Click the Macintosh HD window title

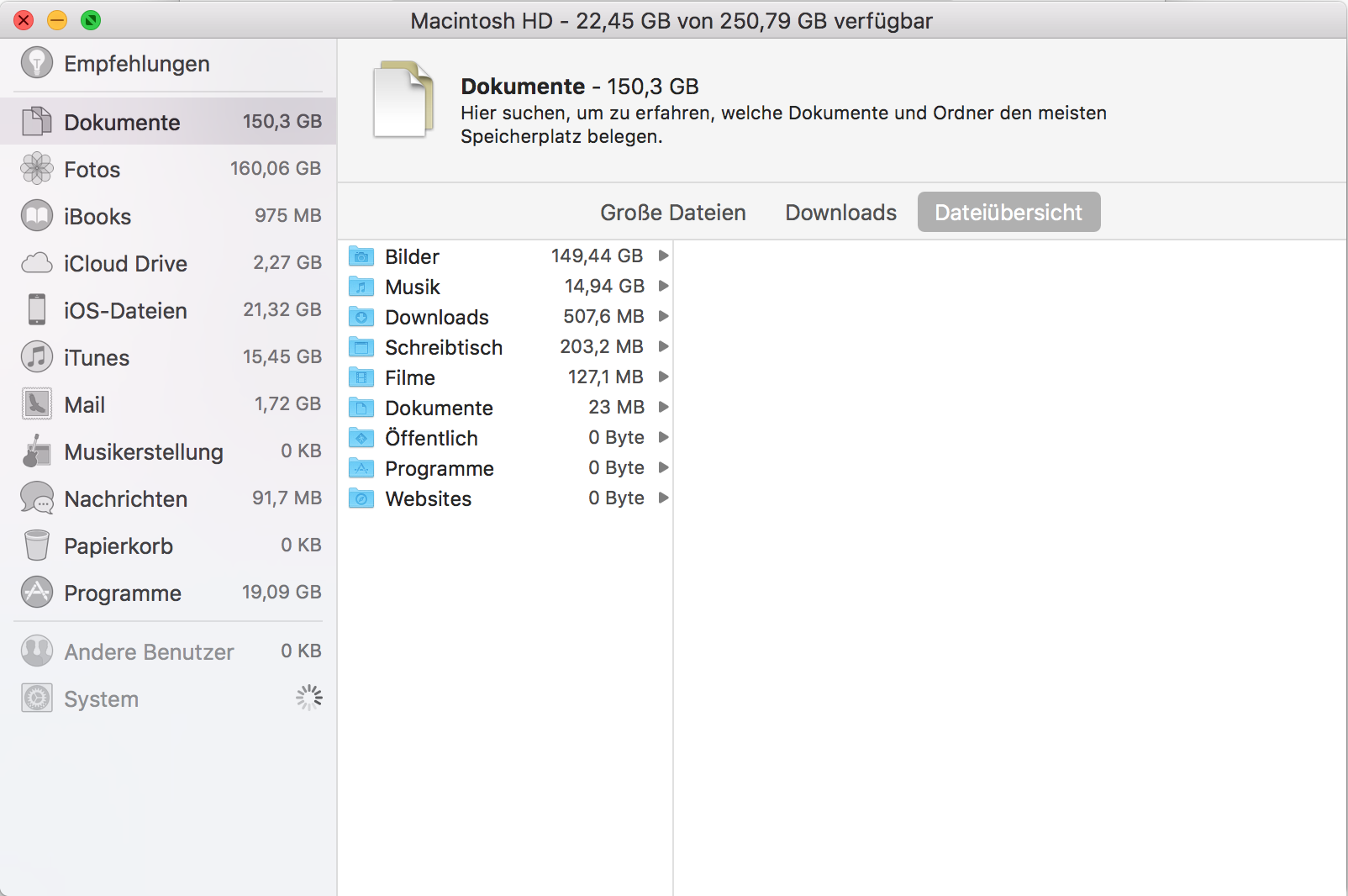click(671, 21)
